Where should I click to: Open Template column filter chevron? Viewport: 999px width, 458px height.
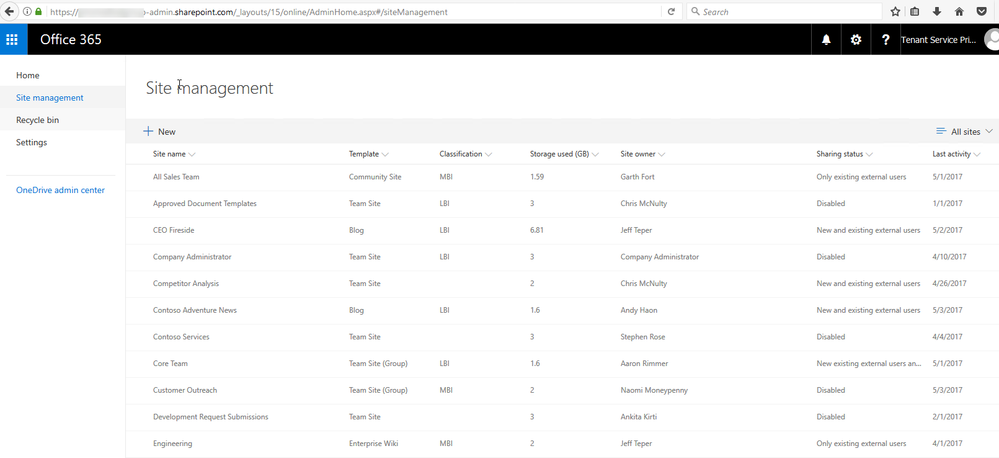385,154
